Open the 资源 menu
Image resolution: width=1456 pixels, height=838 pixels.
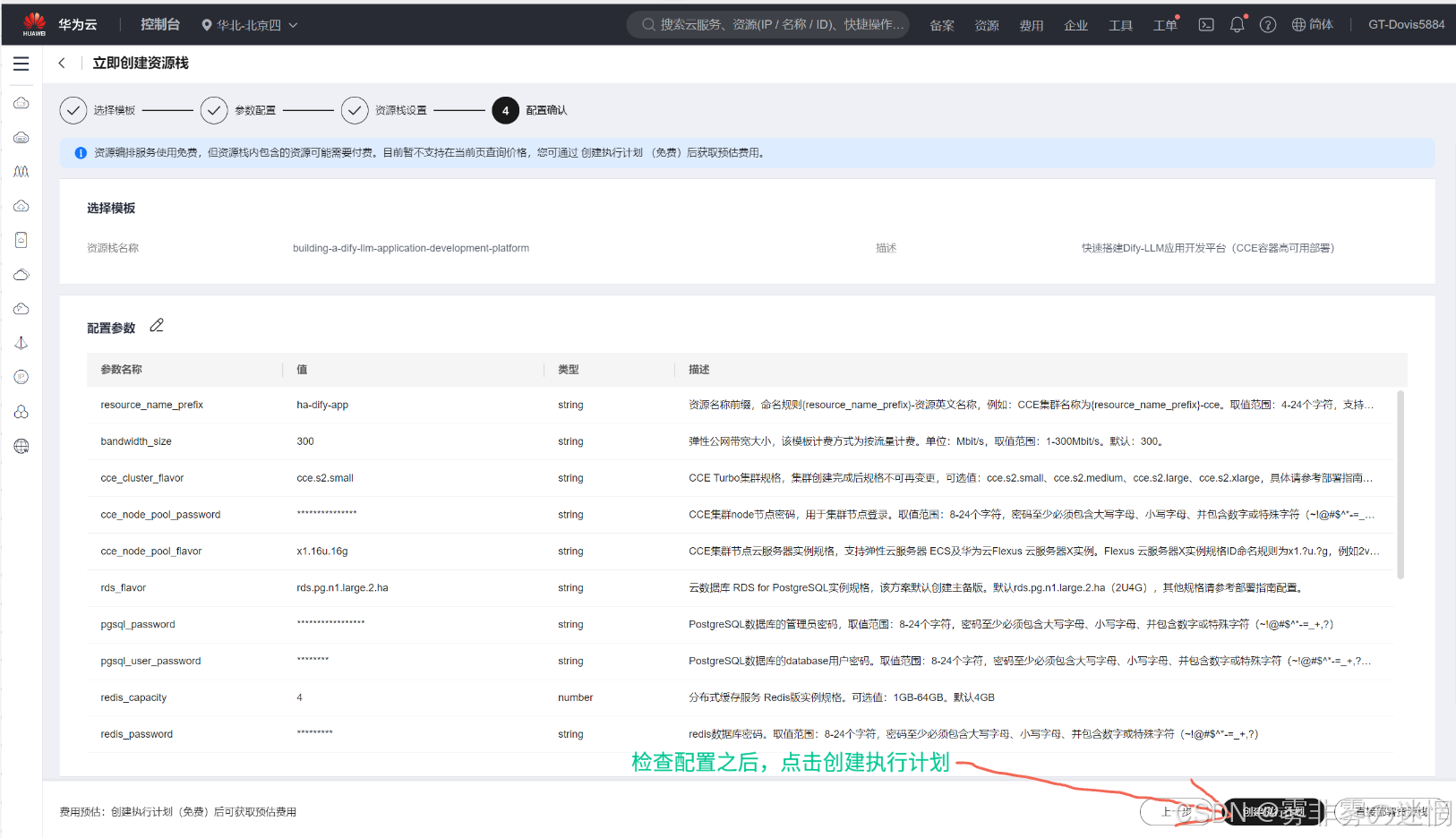987,25
